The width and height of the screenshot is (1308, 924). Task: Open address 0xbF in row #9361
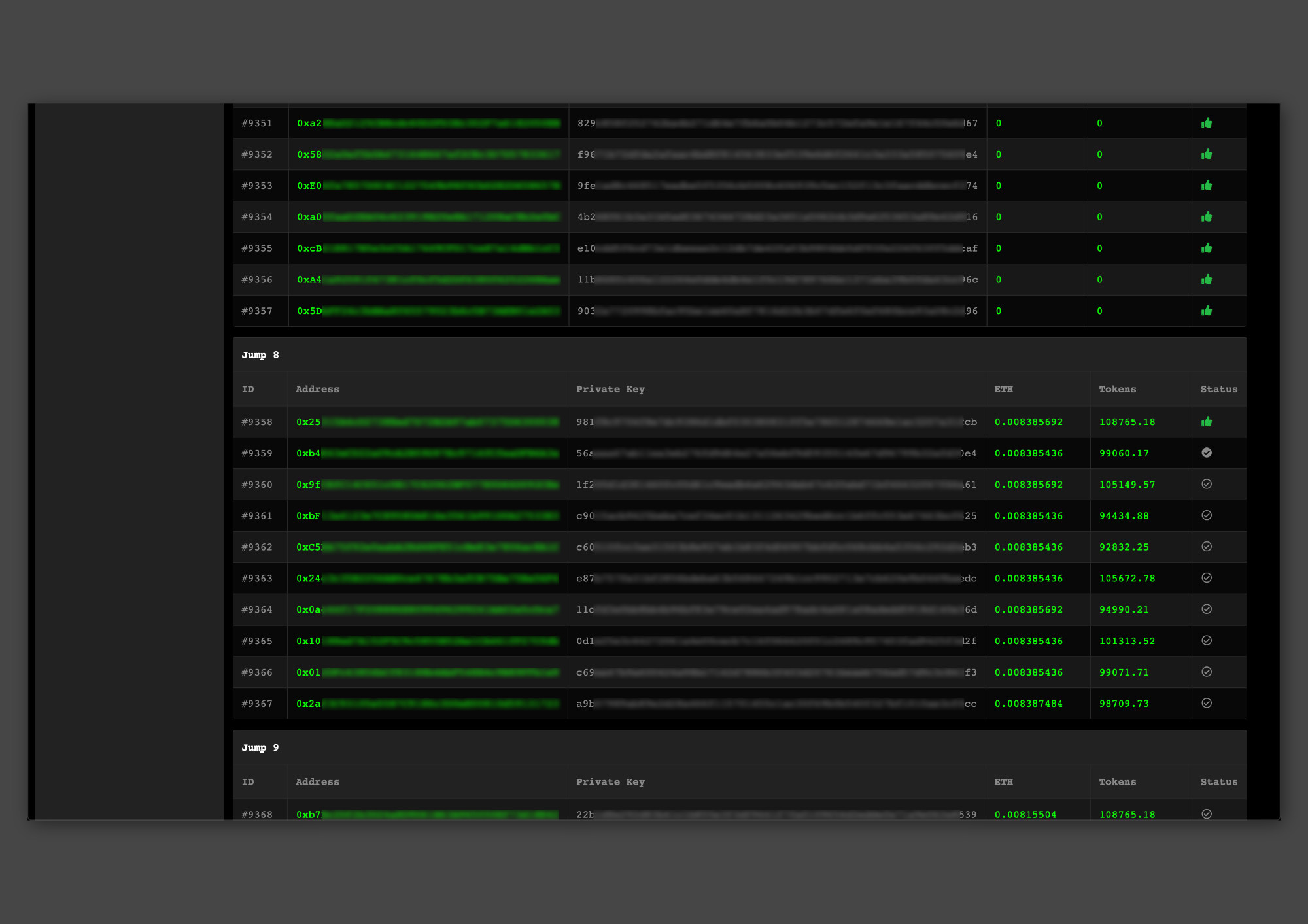[x=428, y=516]
